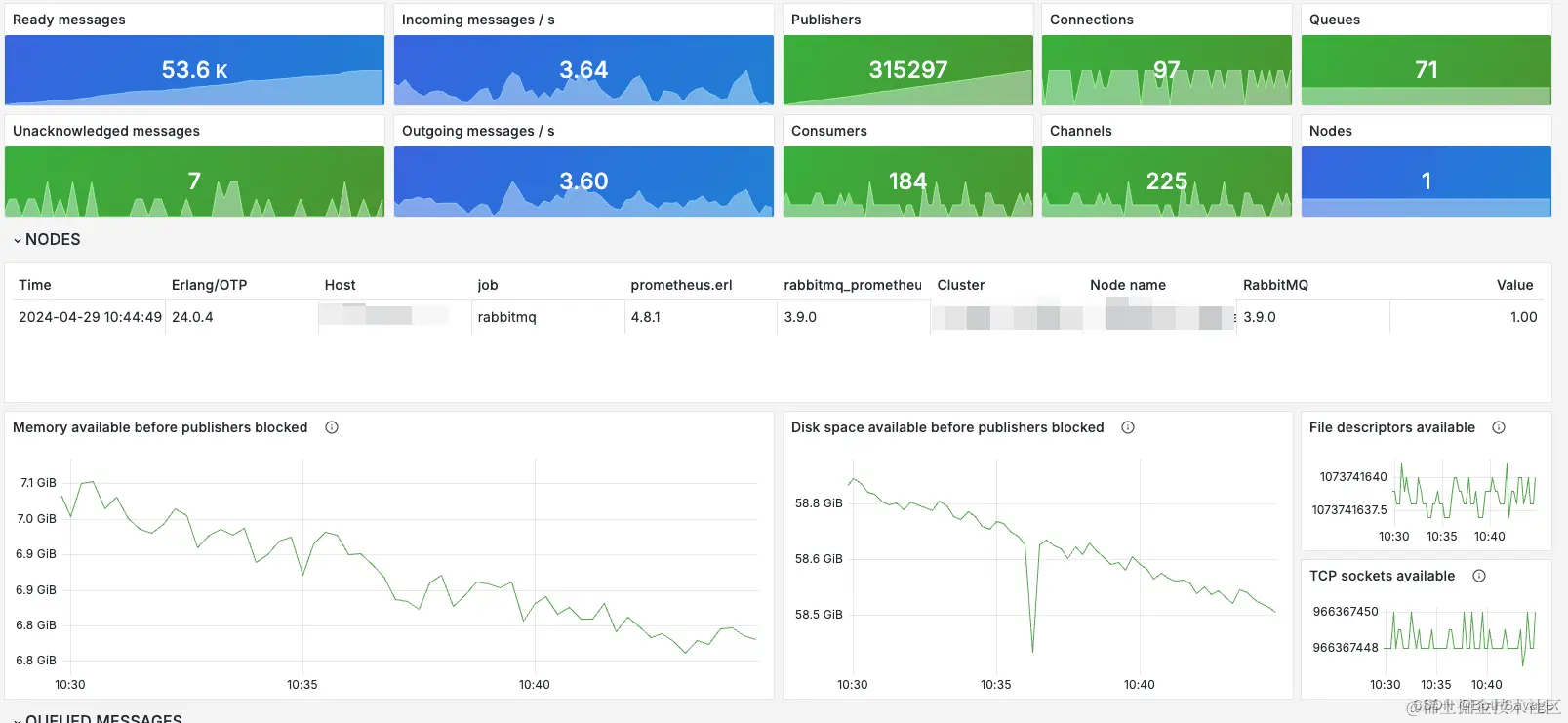Click info icon beside File descriptors available
This screenshot has width=1568, height=723.
(1499, 427)
